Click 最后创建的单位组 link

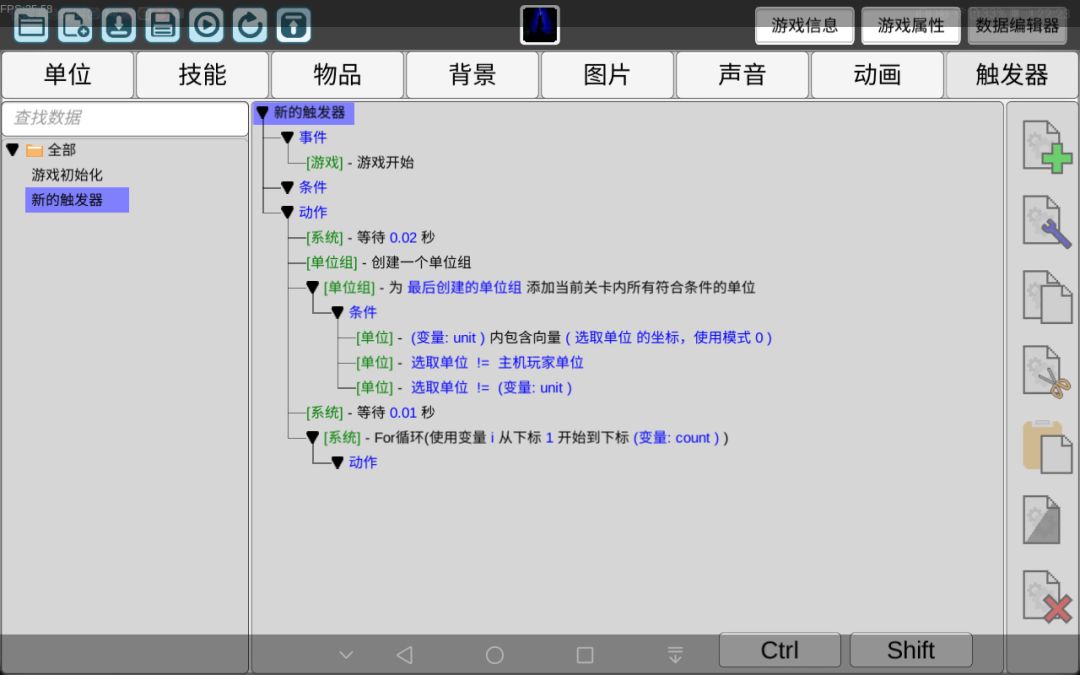pos(464,287)
